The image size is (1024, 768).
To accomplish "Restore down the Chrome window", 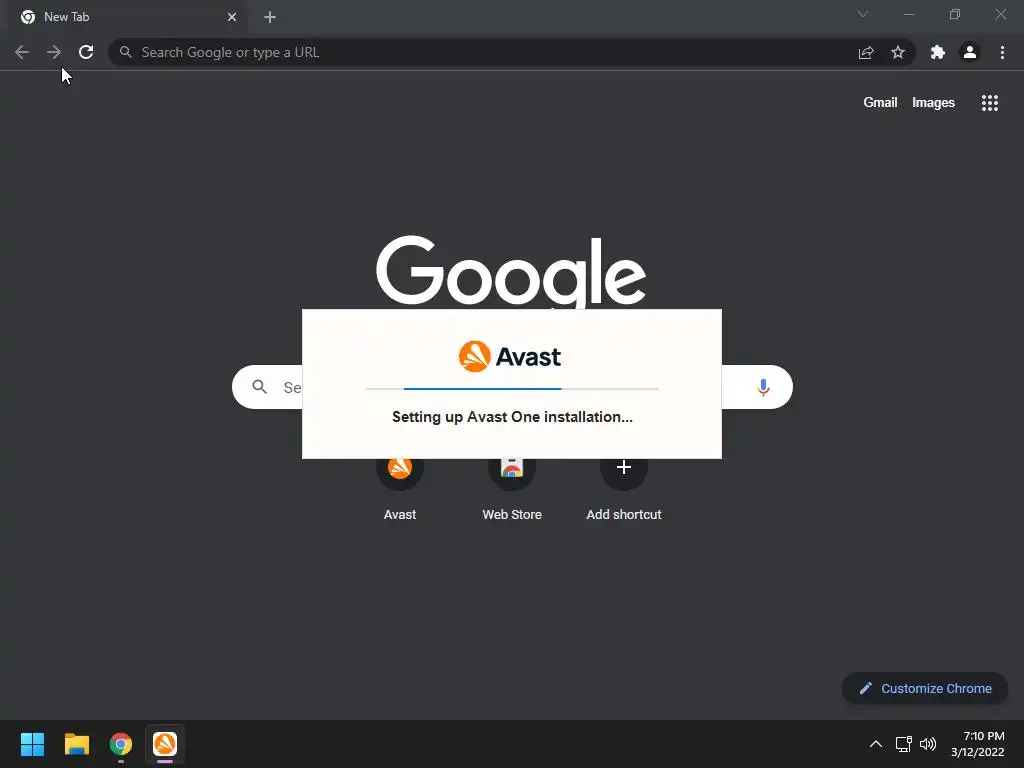I will tap(955, 14).
